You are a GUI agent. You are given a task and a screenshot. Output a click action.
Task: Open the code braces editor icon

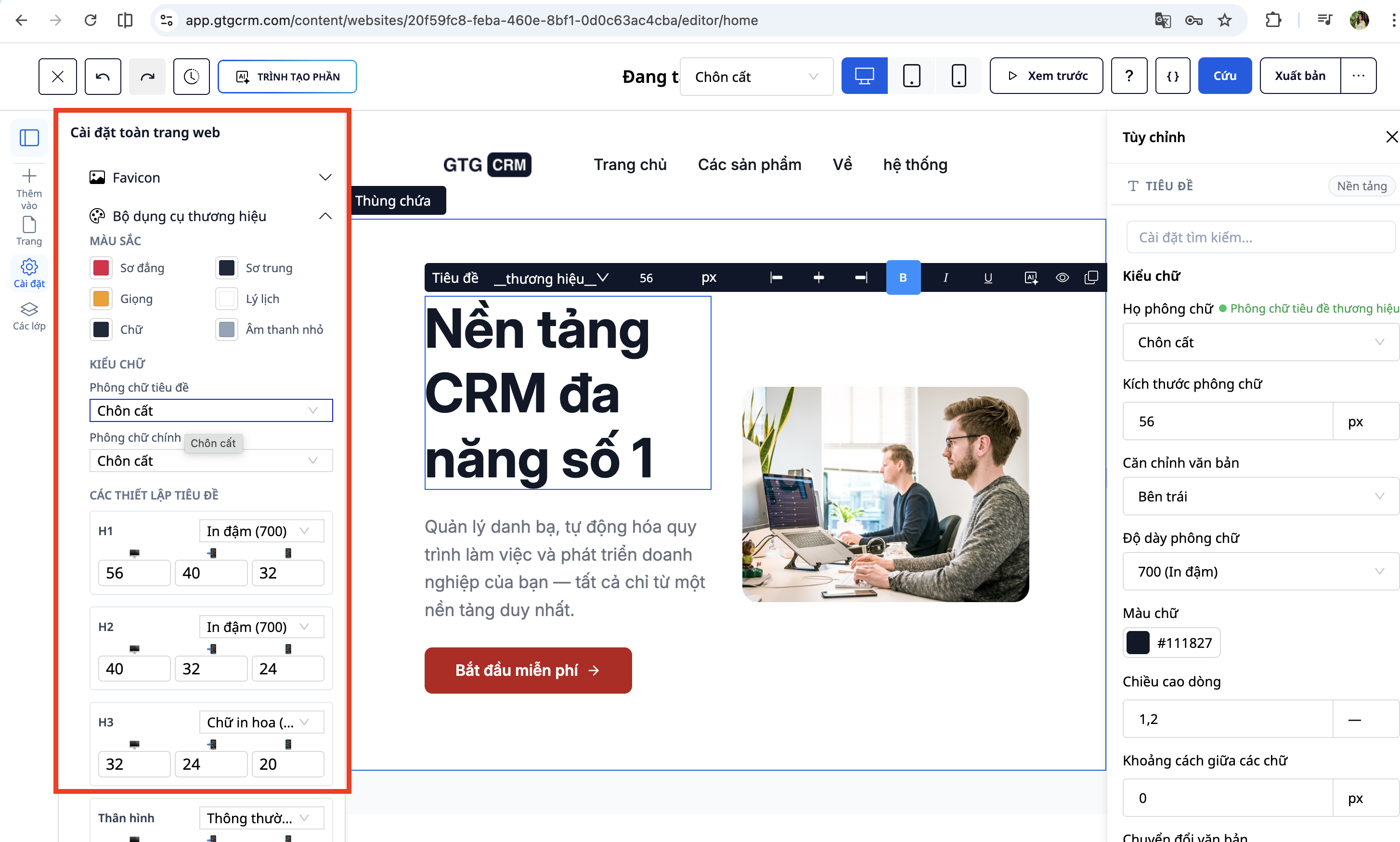click(1172, 76)
